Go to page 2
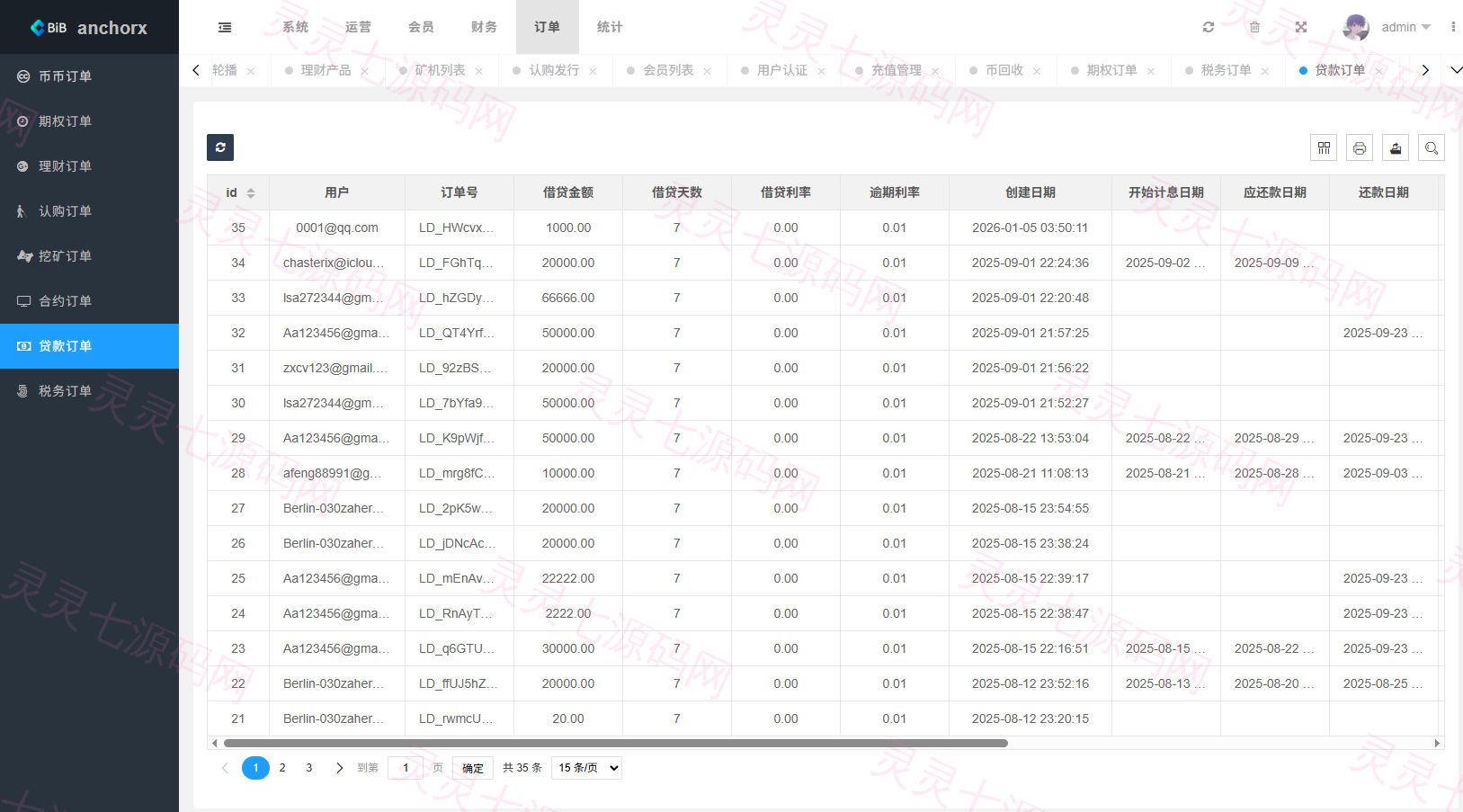The height and width of the screenshot is (812, 1463). tap(282, 768)
